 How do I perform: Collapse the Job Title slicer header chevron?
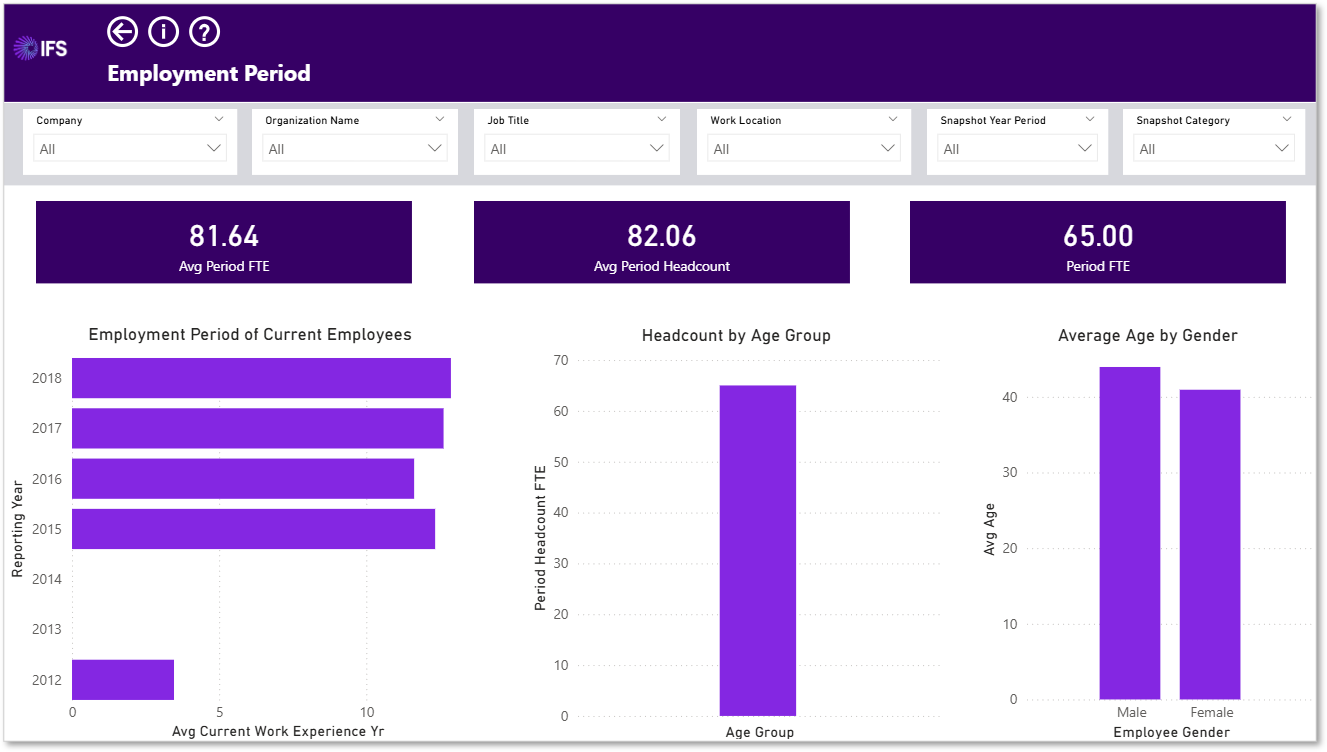pyautogui.click(x=661, y=119)
